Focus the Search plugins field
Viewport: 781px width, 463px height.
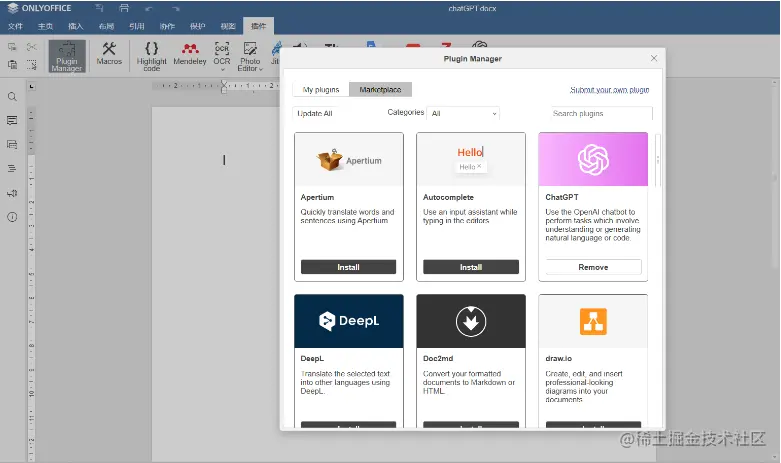[x=601, y=114]
